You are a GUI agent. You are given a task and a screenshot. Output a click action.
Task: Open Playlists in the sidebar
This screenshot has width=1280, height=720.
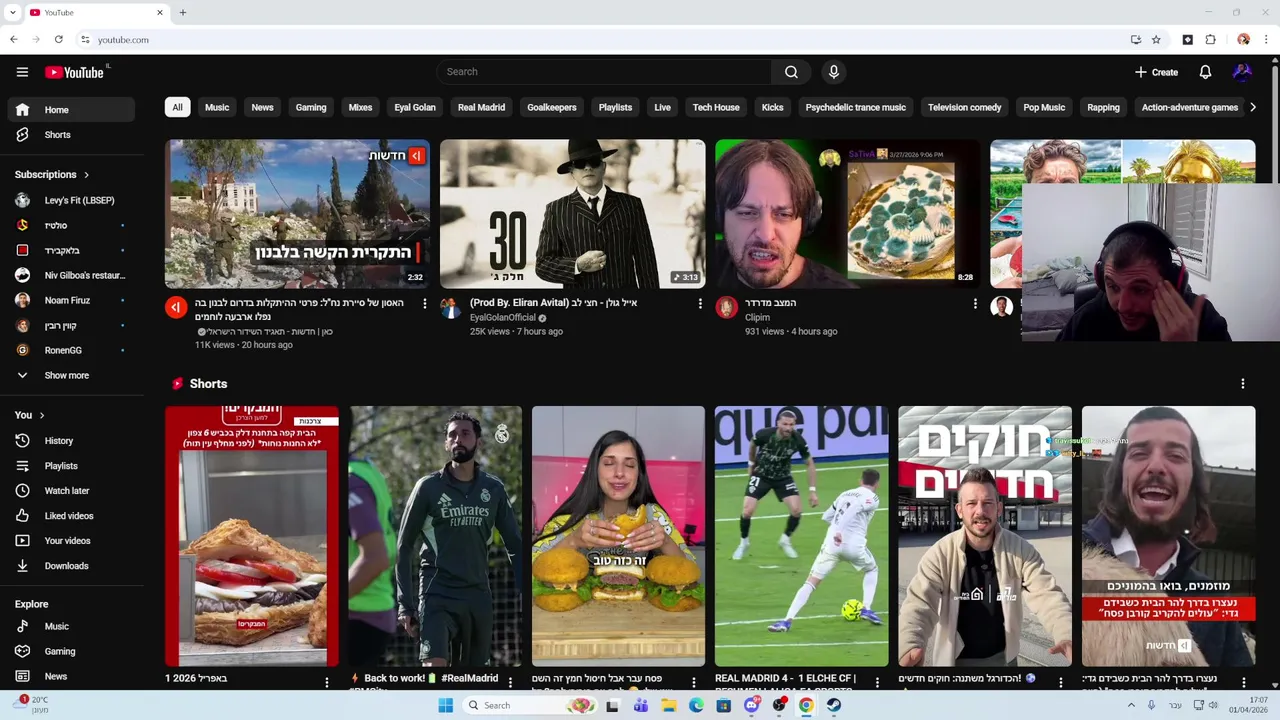click(71, 466)
